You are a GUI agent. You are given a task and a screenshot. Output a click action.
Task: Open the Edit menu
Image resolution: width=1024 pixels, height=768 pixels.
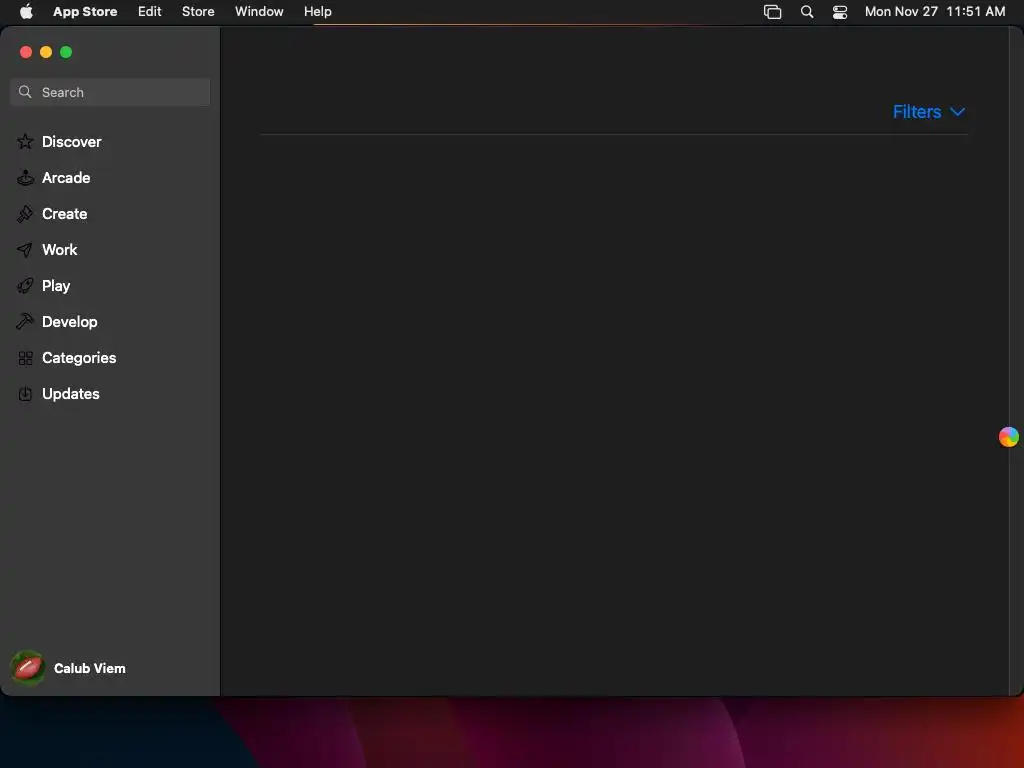tap(150, 12)
